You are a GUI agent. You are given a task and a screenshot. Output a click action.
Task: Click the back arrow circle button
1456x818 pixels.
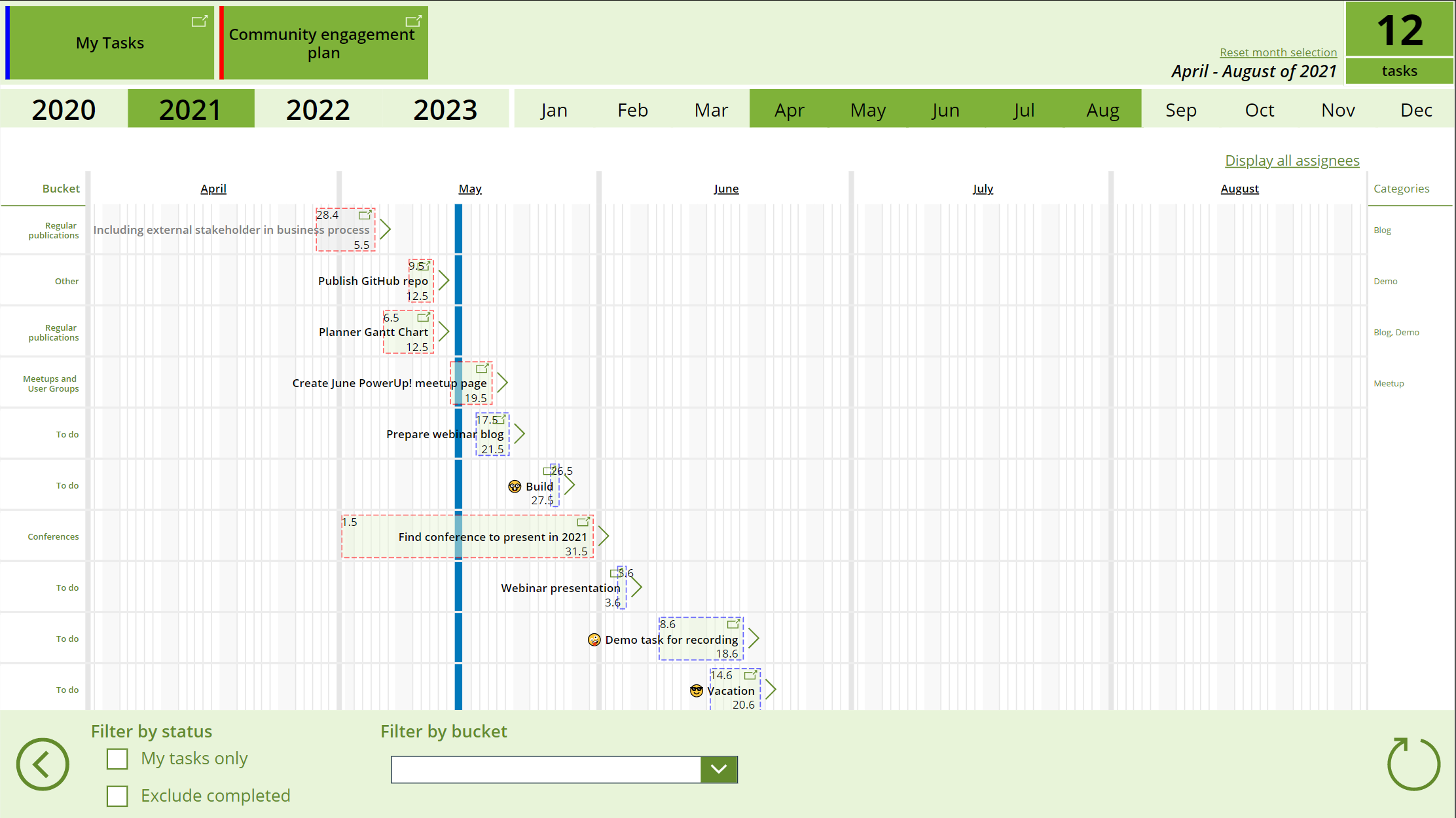tap(42, 764)
